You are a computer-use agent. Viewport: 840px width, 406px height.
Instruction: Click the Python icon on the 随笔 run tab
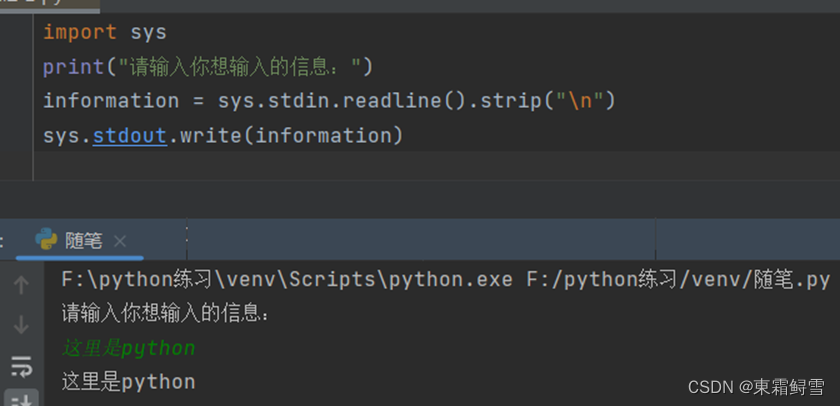pos(47,240)
